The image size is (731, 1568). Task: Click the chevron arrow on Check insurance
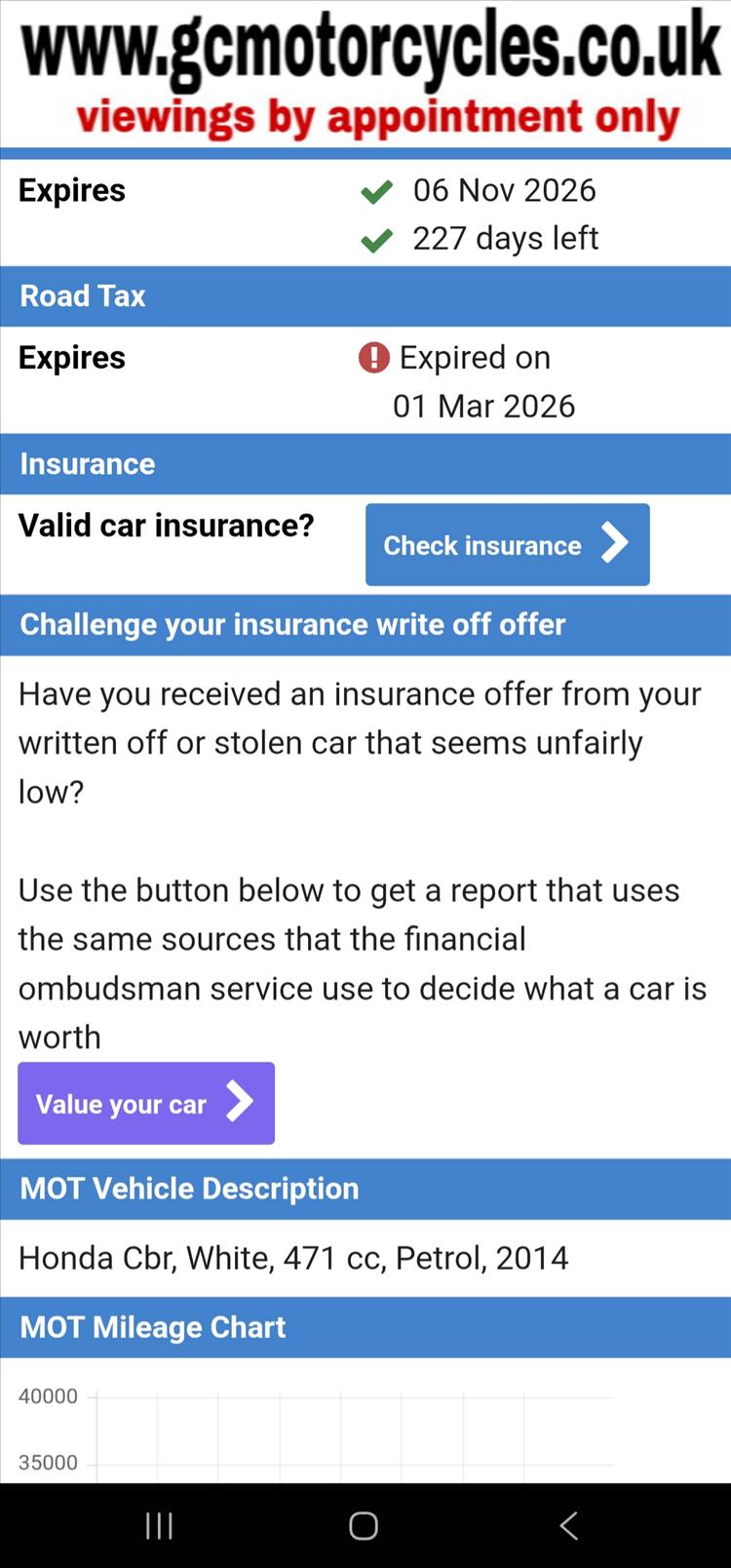click(x=614, y=544)
